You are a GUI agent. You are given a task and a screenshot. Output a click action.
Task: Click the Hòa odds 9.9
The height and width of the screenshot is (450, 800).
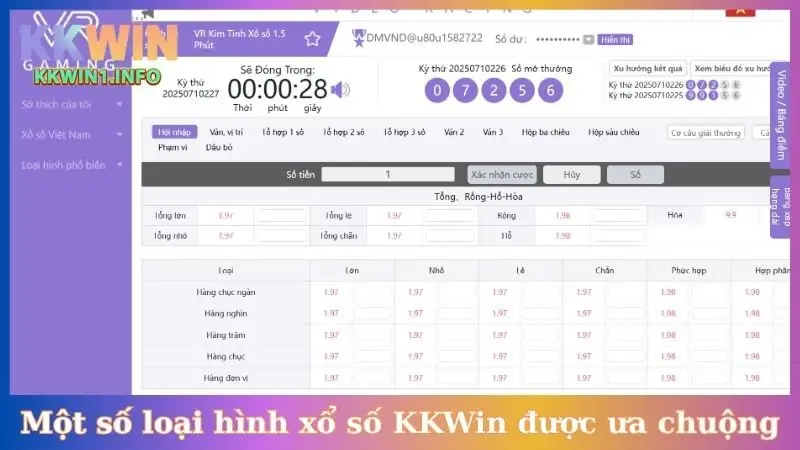(731, 215)
